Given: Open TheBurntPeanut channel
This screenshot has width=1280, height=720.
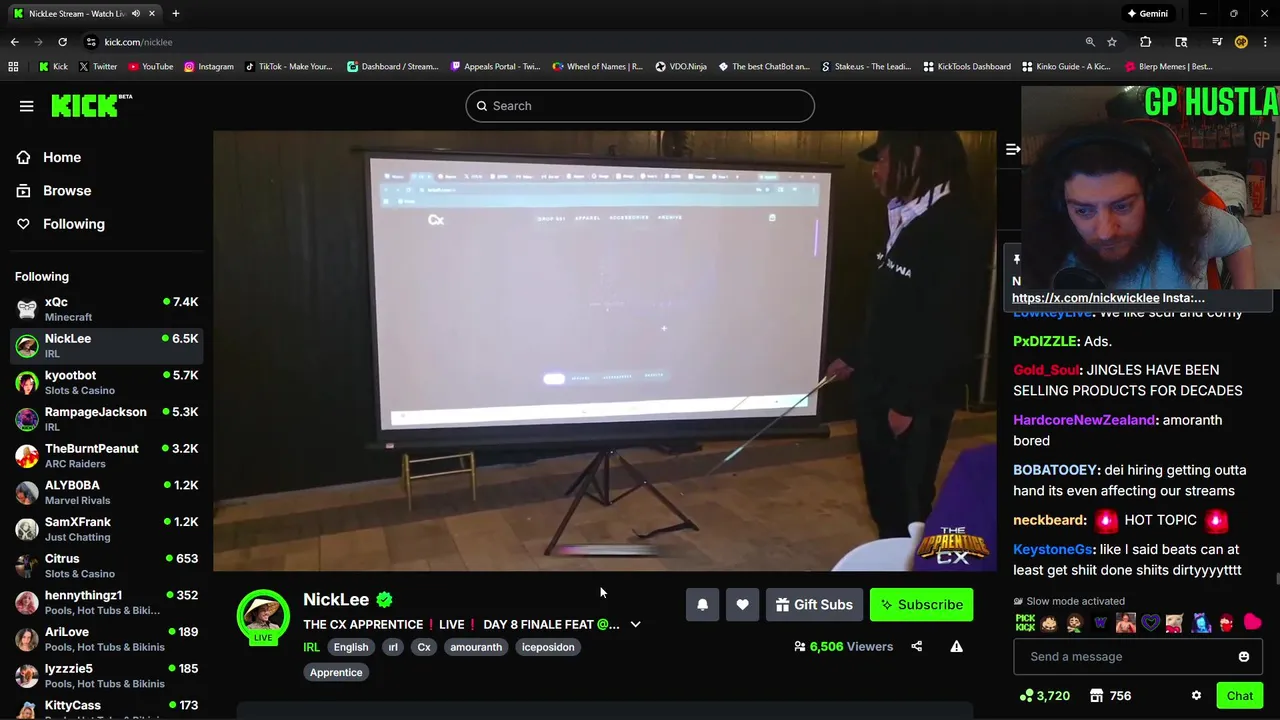Looking at the screenshot, I should (106, 456).
